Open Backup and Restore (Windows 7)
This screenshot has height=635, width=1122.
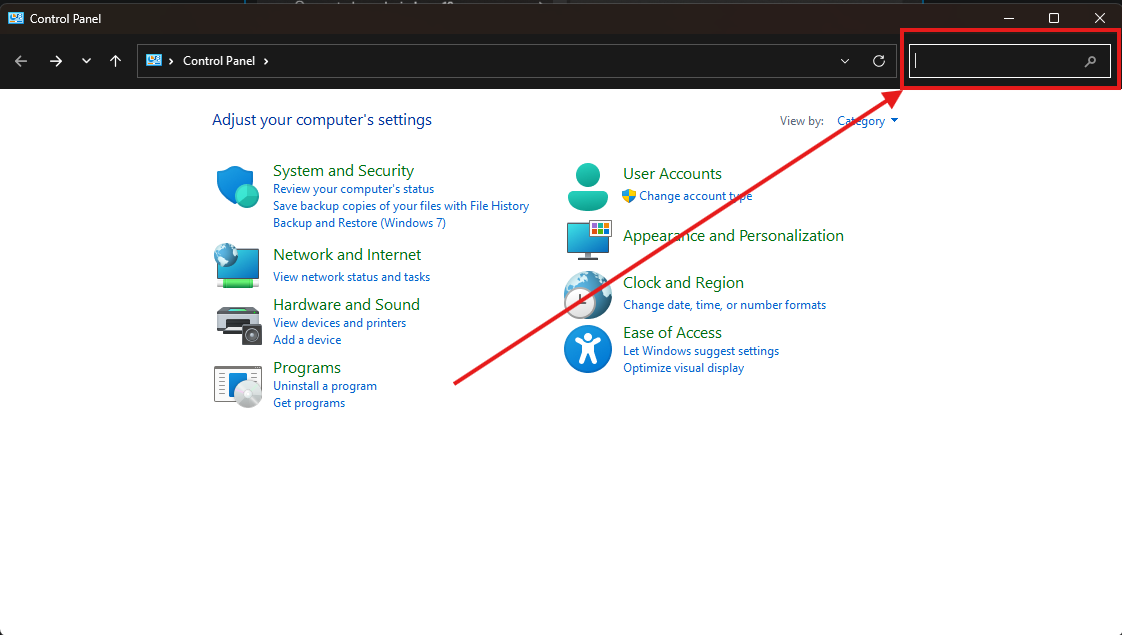tap(359, 223)
